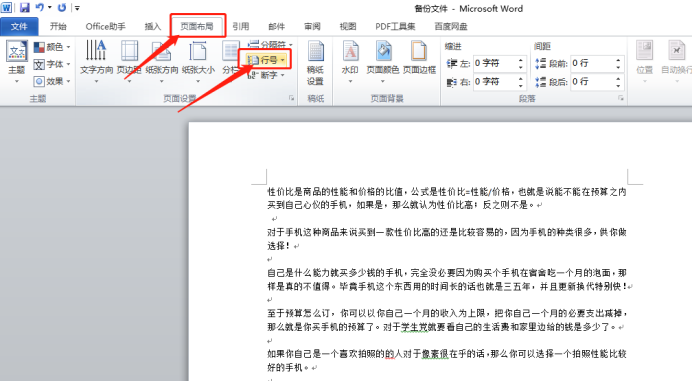Increase the right indent with up spinner
The width and height of the screenshot is (692, 381).
point(521,78)
